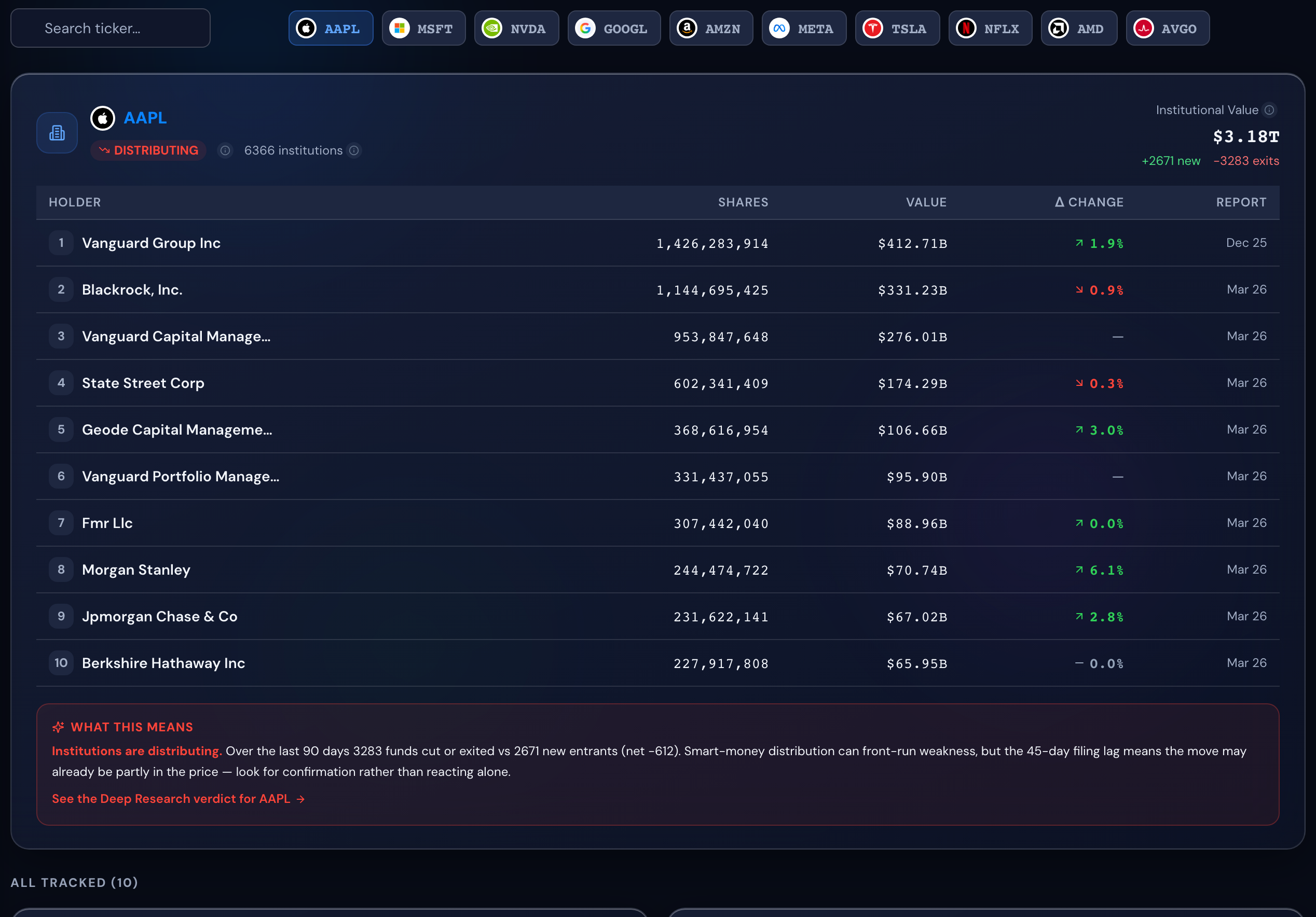Screen dimensions: 1316x917
Task: Click the Nvidia logo in NVDA tab
Action: click(492, 28)
